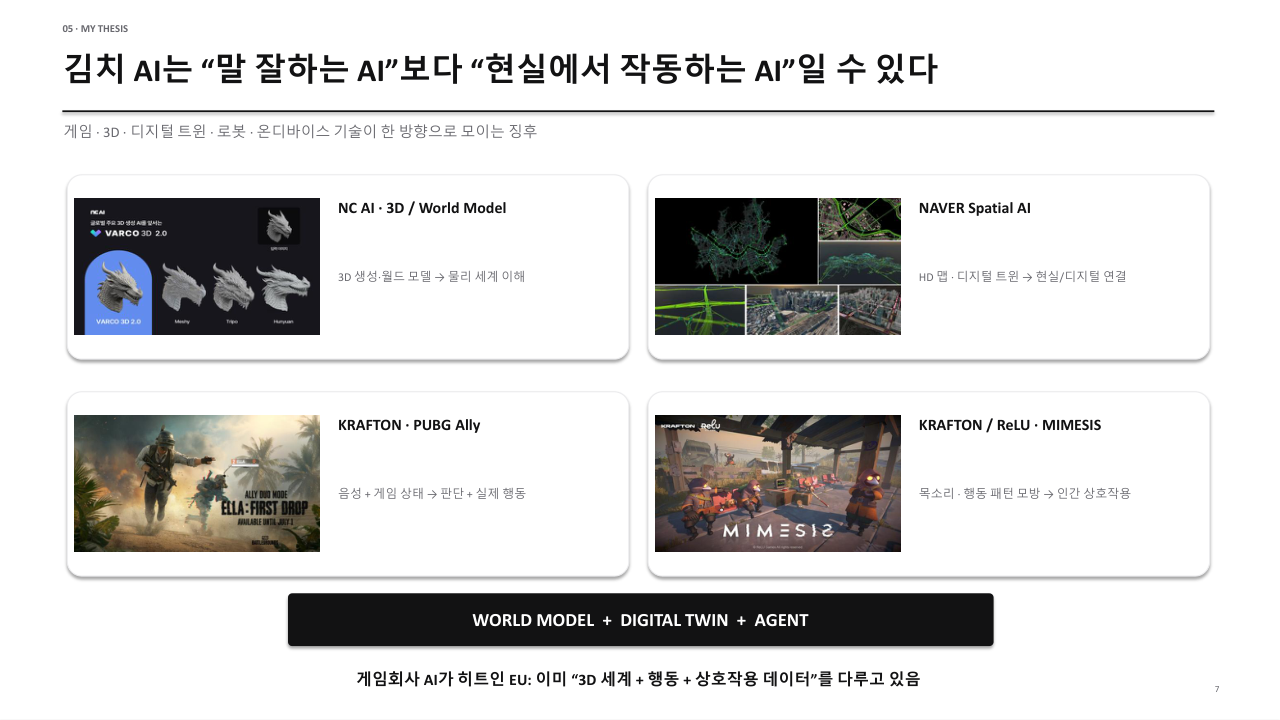Click the 'KRAFTON · PUBG Ally' heading
Screen dimensions: 1280x720
point(409,425)
